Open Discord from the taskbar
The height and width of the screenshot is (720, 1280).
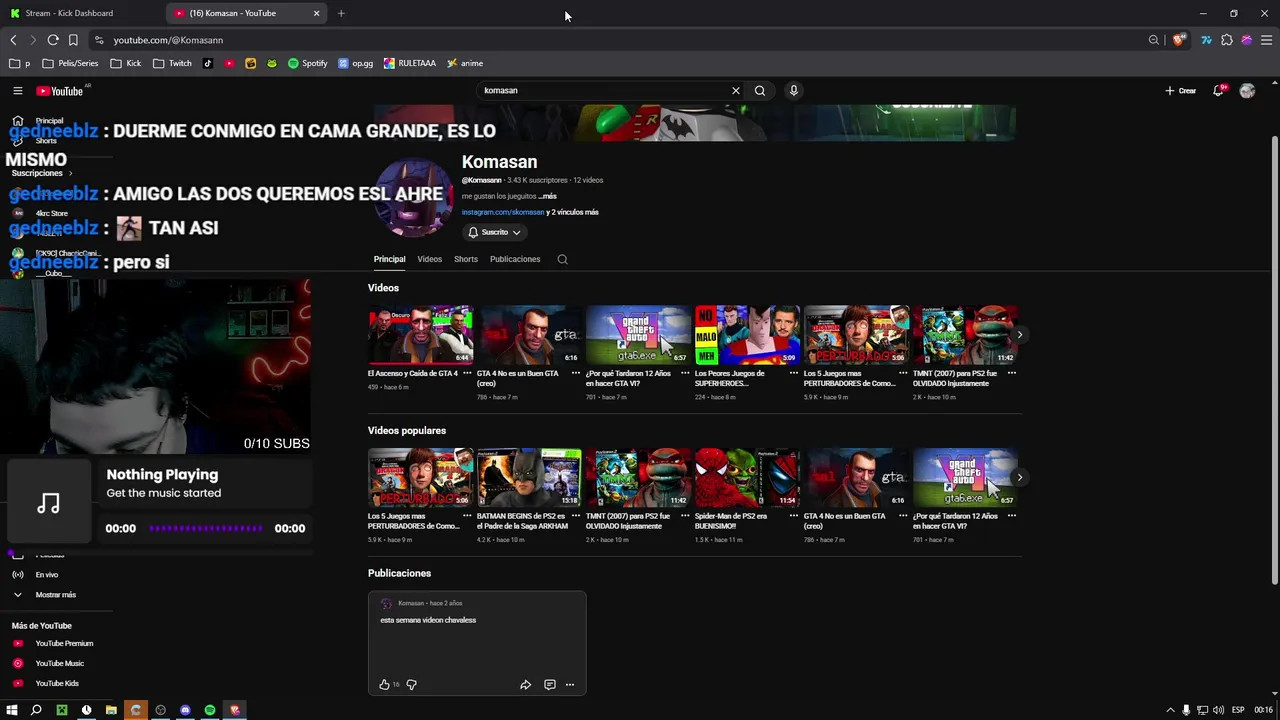[185, 710]
